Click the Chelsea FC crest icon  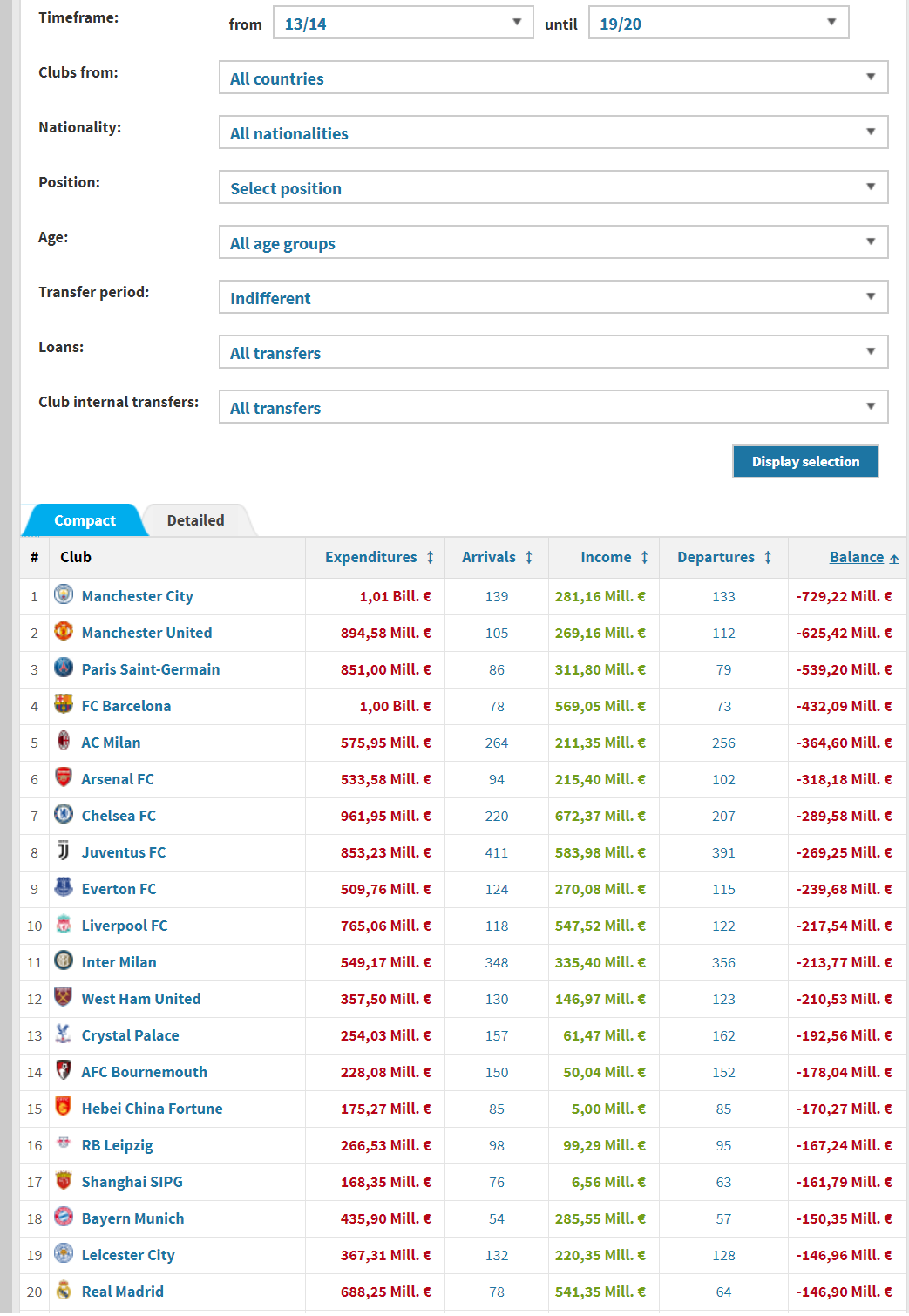tap(64, 814)
